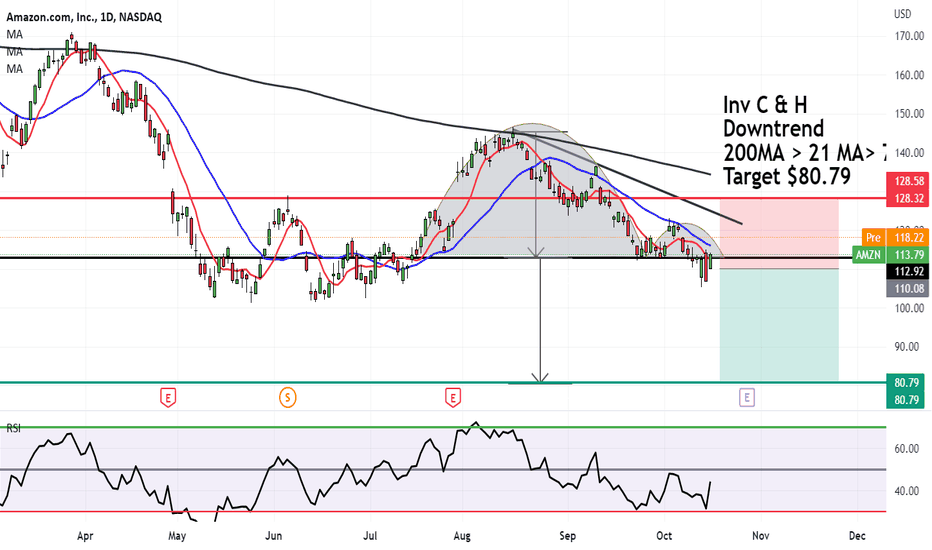Click the gray 110.08 price label

908,288
